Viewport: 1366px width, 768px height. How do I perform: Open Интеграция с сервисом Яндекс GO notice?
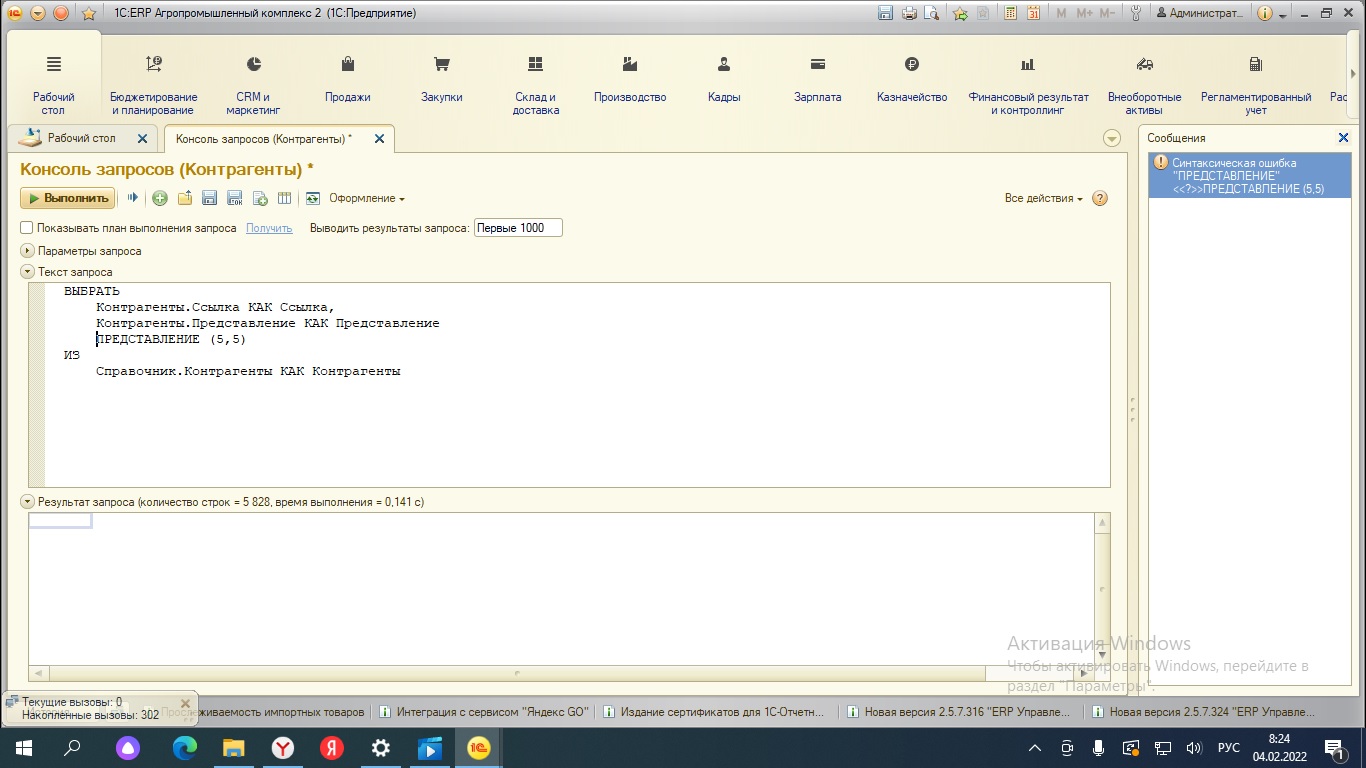coord(484,712)
